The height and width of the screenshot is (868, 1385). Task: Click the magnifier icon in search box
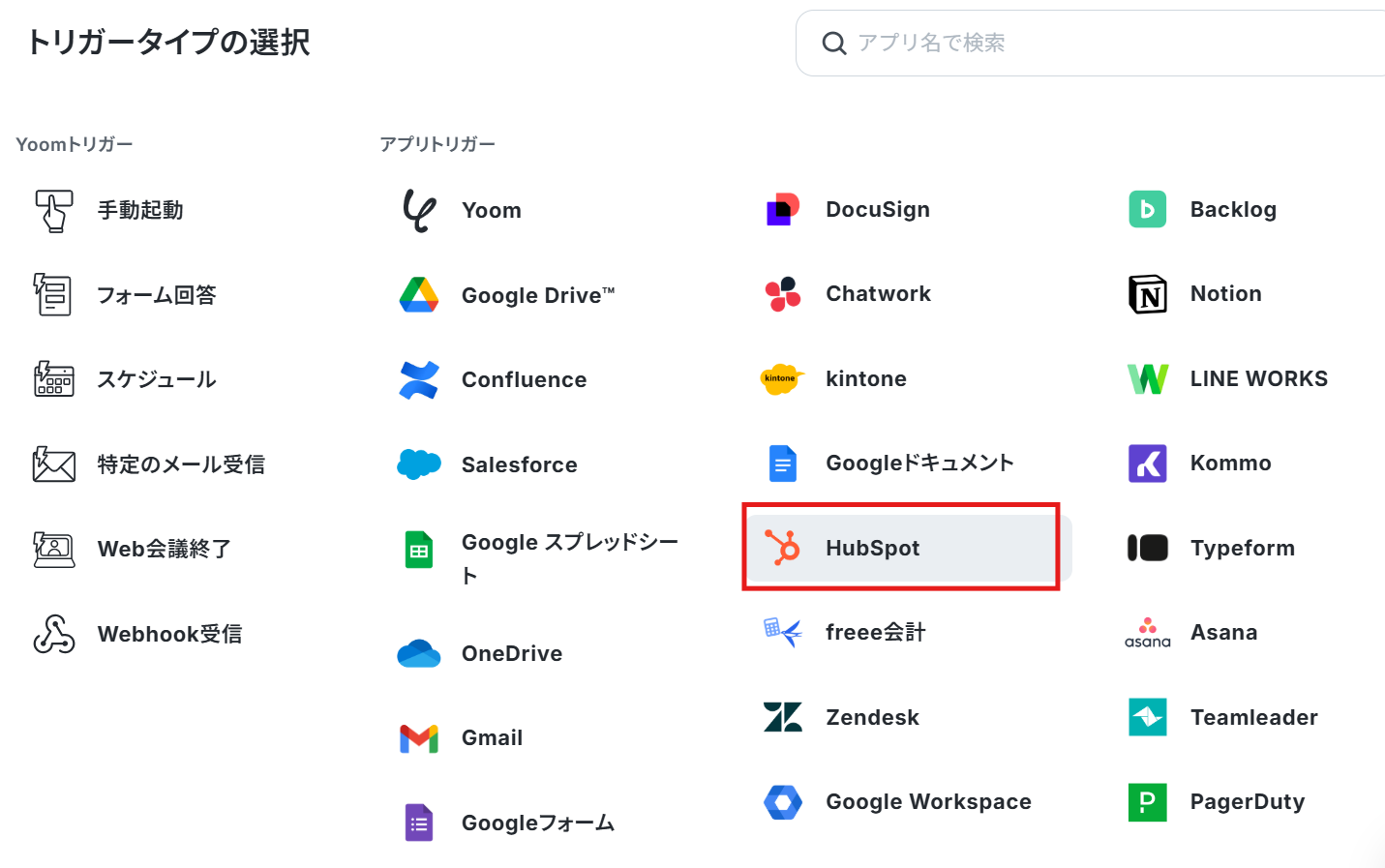click(x=834, y=44)
